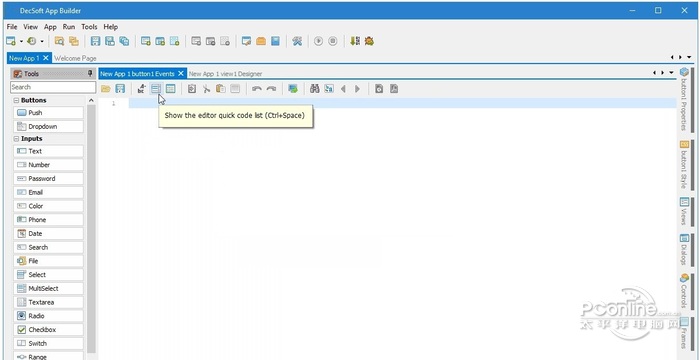Click the Tools panel scroll up arrow
Image resolution: width=700 pixels, height=360 pixels.
click(92, 100)
